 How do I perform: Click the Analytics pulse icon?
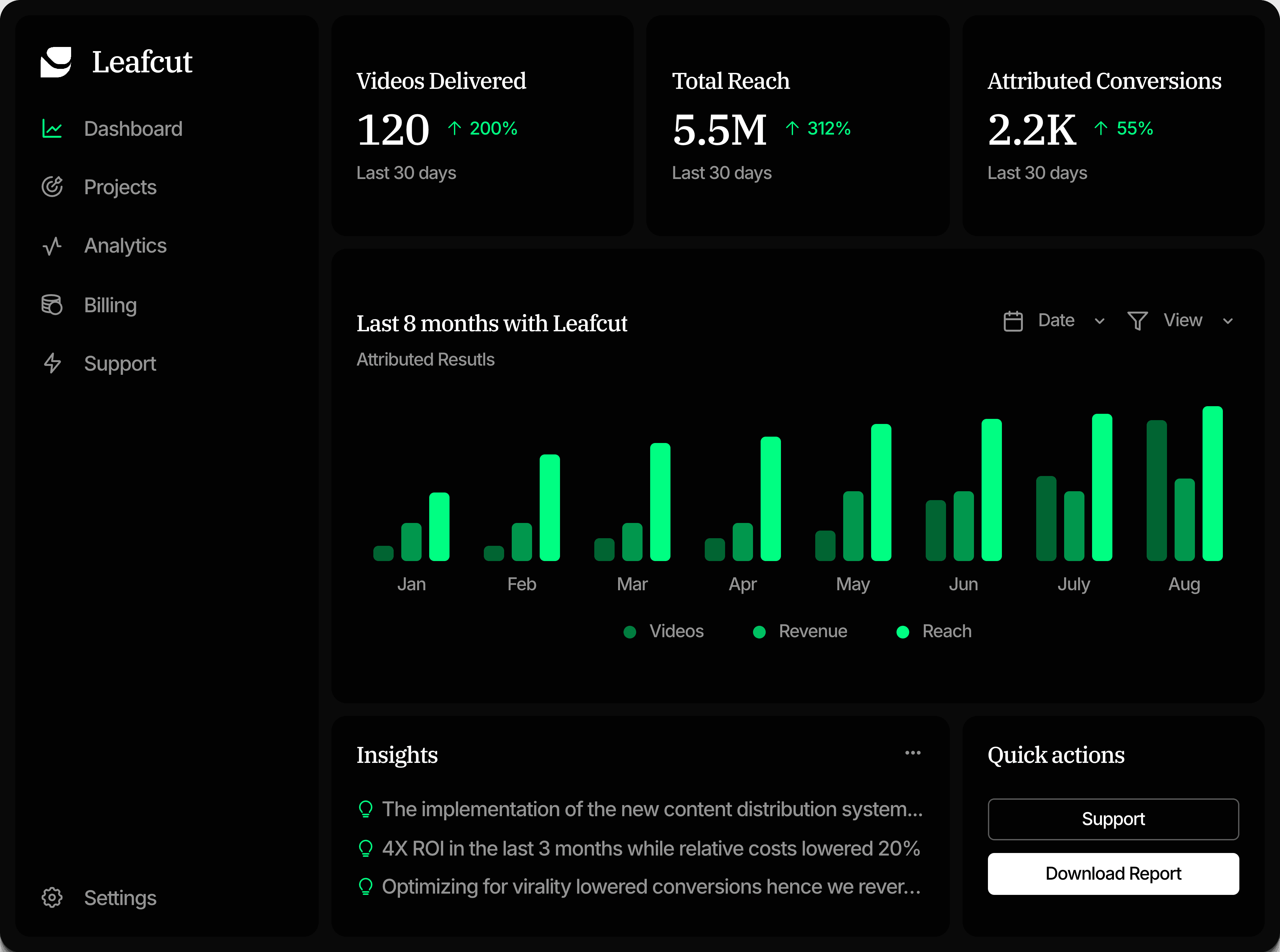pyautogui.click(x=52, y=246)
